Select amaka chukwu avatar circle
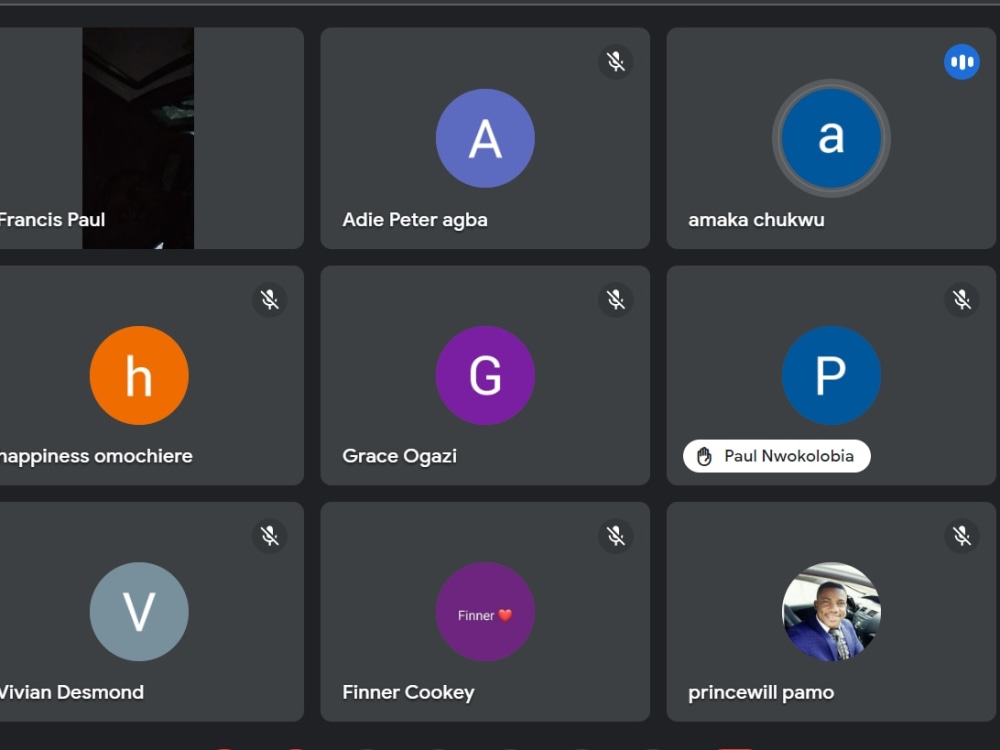Image resolution: width=1000 pixels, height=750 pixels. (831, 138)
